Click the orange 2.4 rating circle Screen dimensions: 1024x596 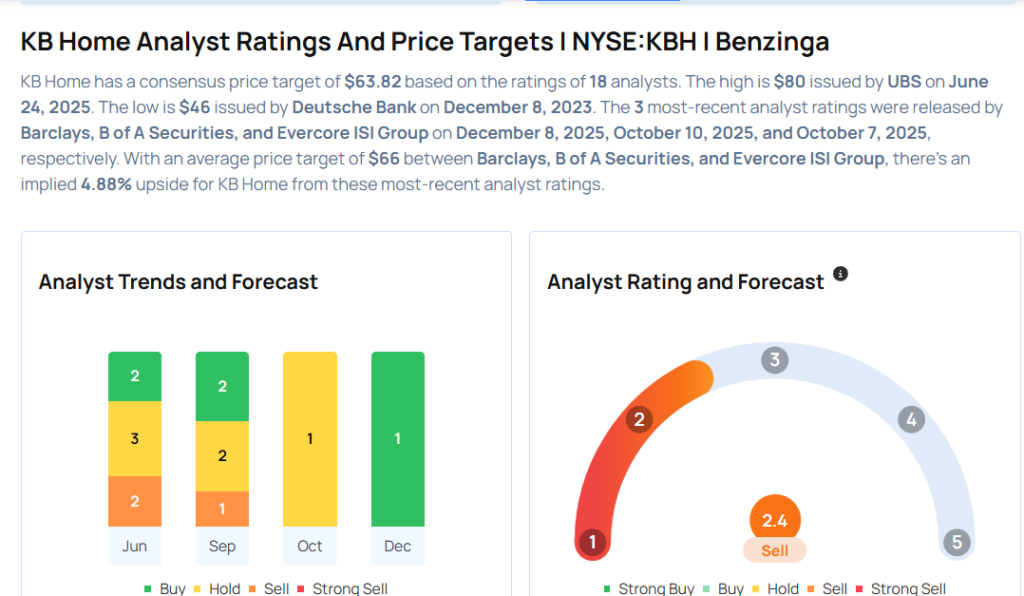[x=775, y=520]
